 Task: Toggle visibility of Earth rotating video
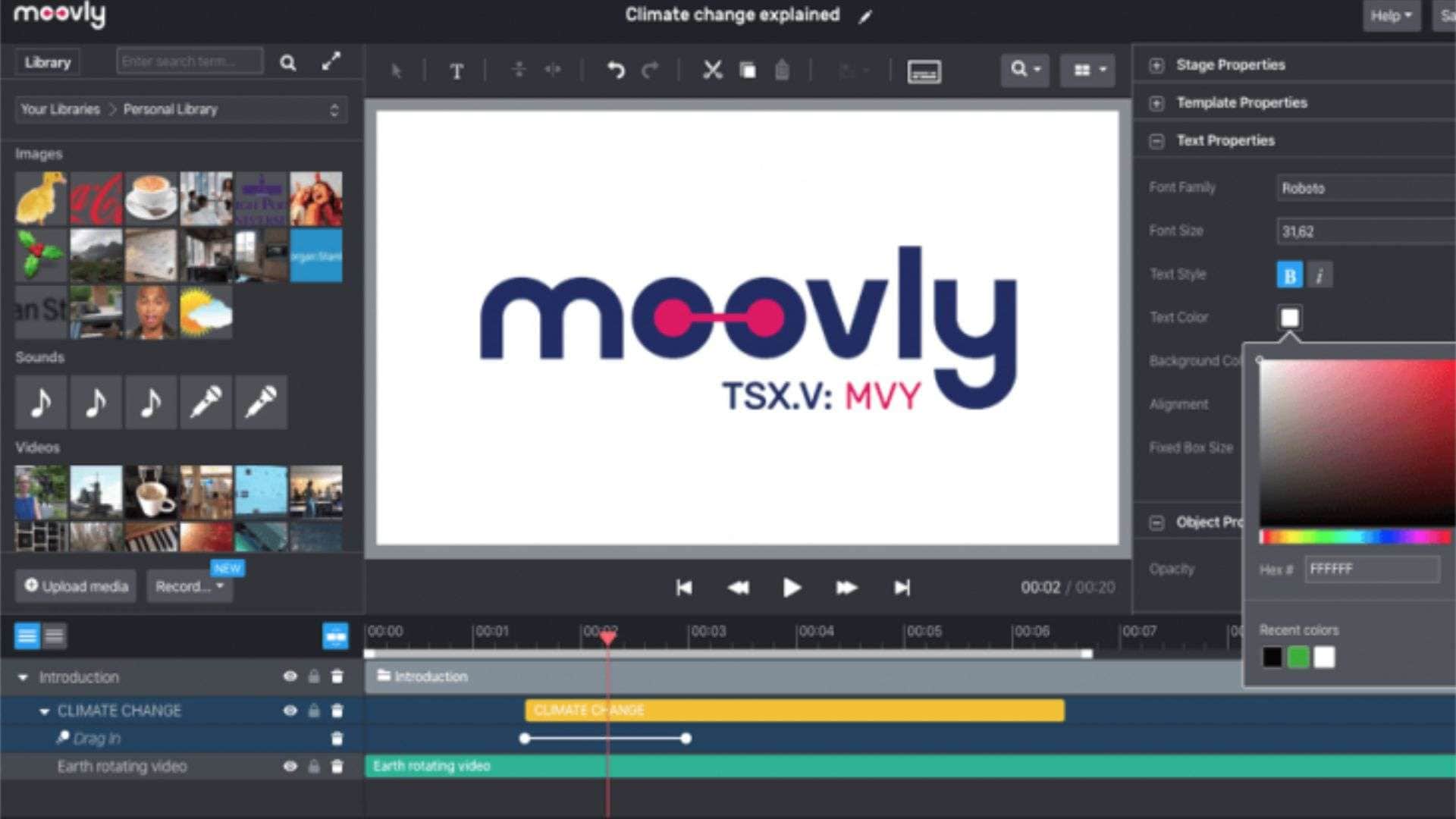pos(290,767)
